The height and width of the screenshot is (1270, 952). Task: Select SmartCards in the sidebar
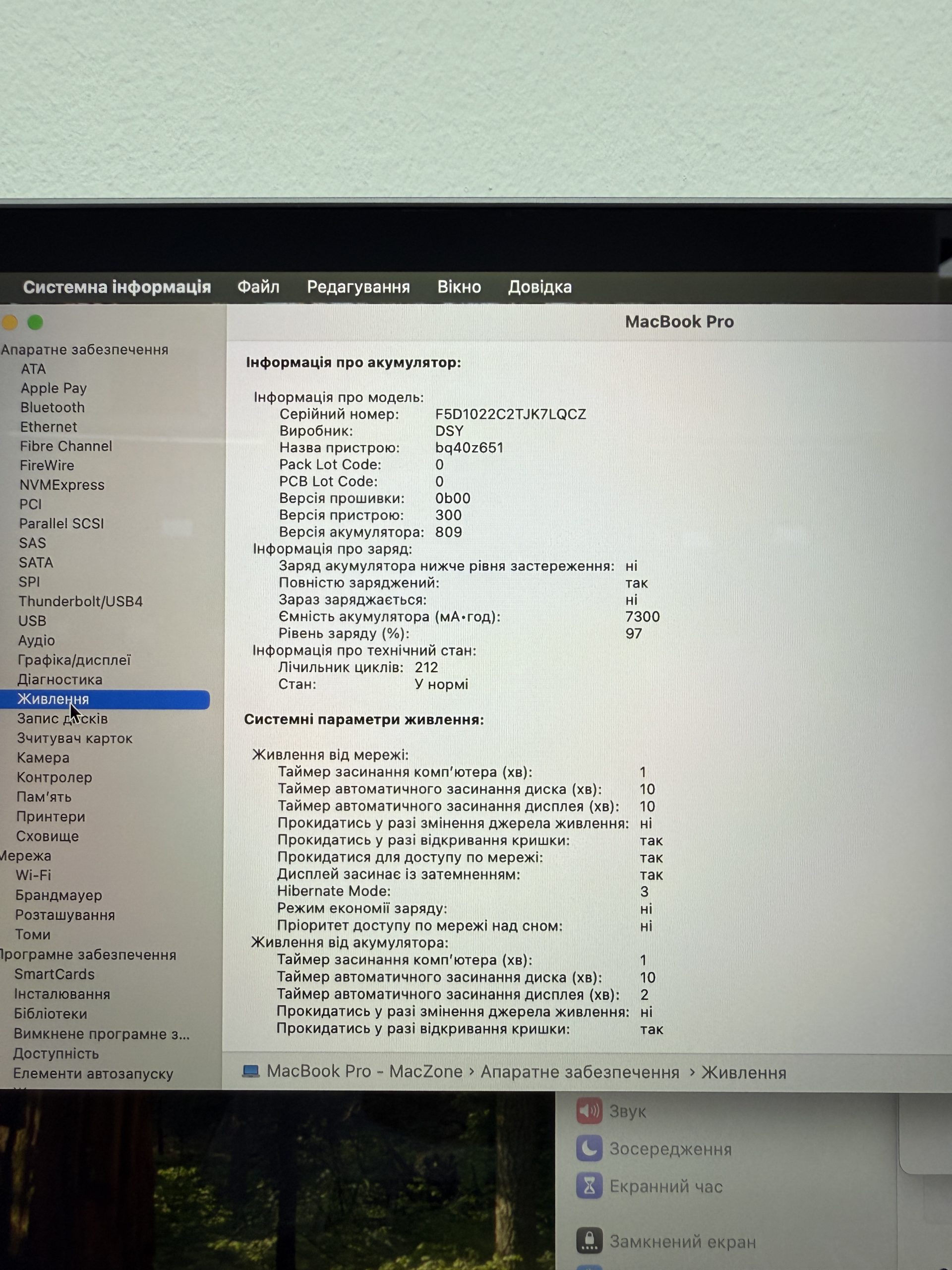[x=55, y=974]
